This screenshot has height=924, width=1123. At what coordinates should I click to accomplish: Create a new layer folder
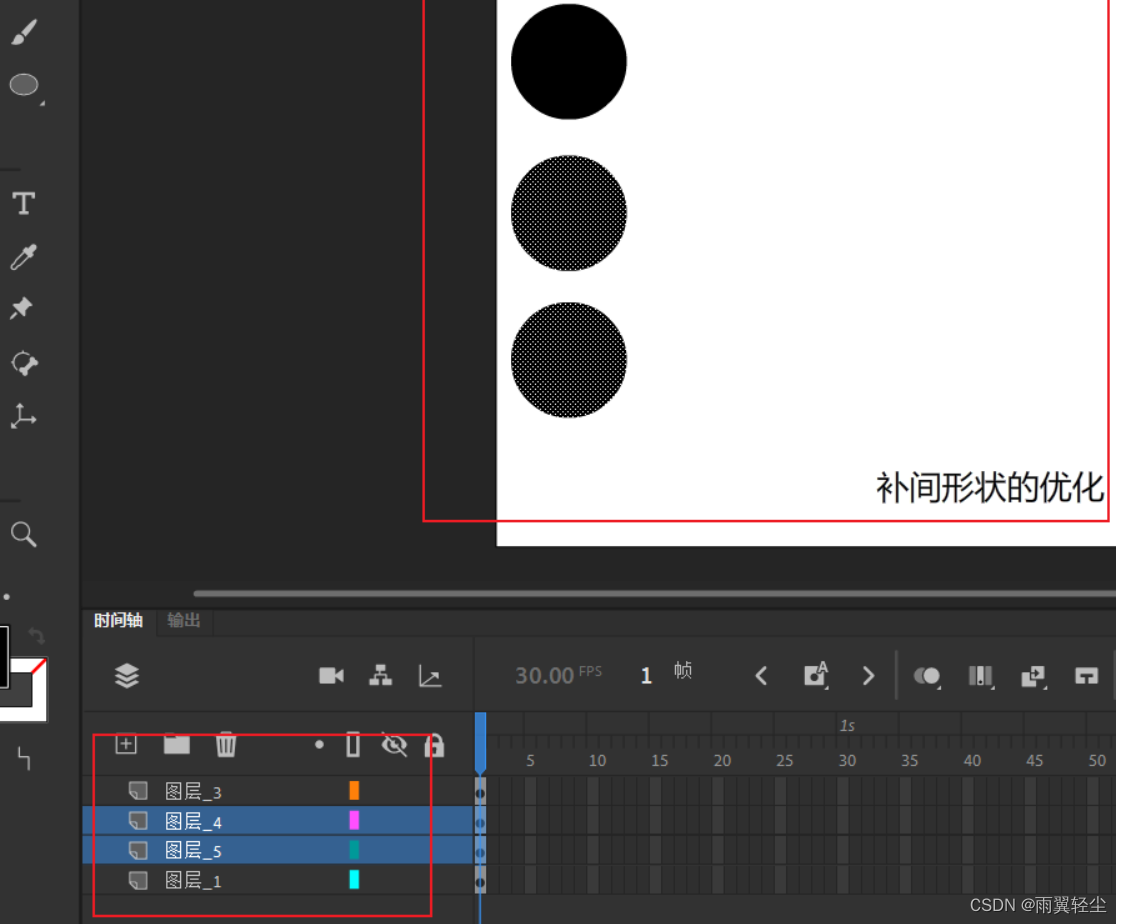(x=176, y=744)
